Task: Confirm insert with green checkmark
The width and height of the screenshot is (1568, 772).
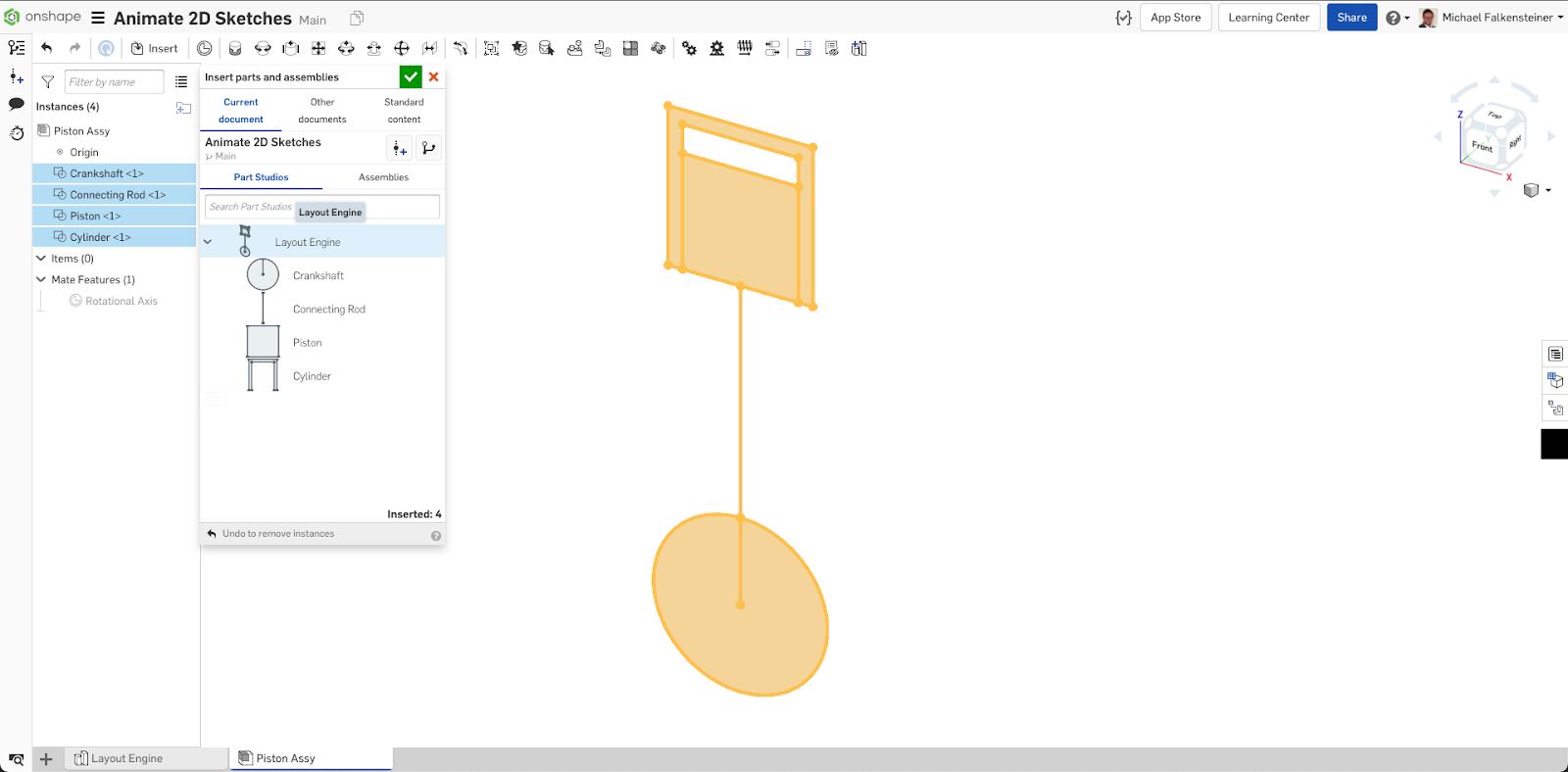Action: click(x=410, y=77)
